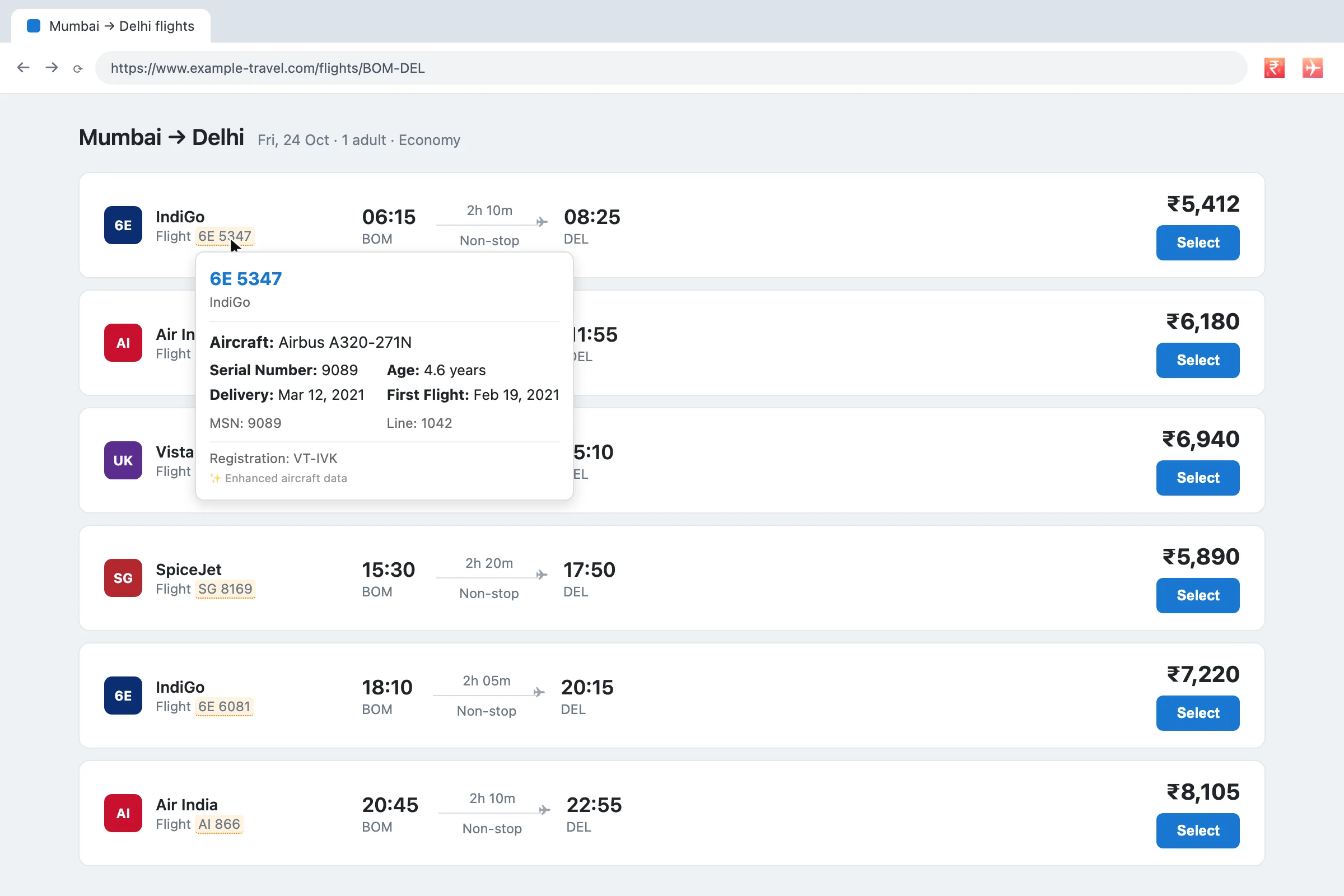Click 15:30 departure time of SpiceJet
This screenshot has width=1344, height=896.
pyautogui.click(x=389, y=570)
